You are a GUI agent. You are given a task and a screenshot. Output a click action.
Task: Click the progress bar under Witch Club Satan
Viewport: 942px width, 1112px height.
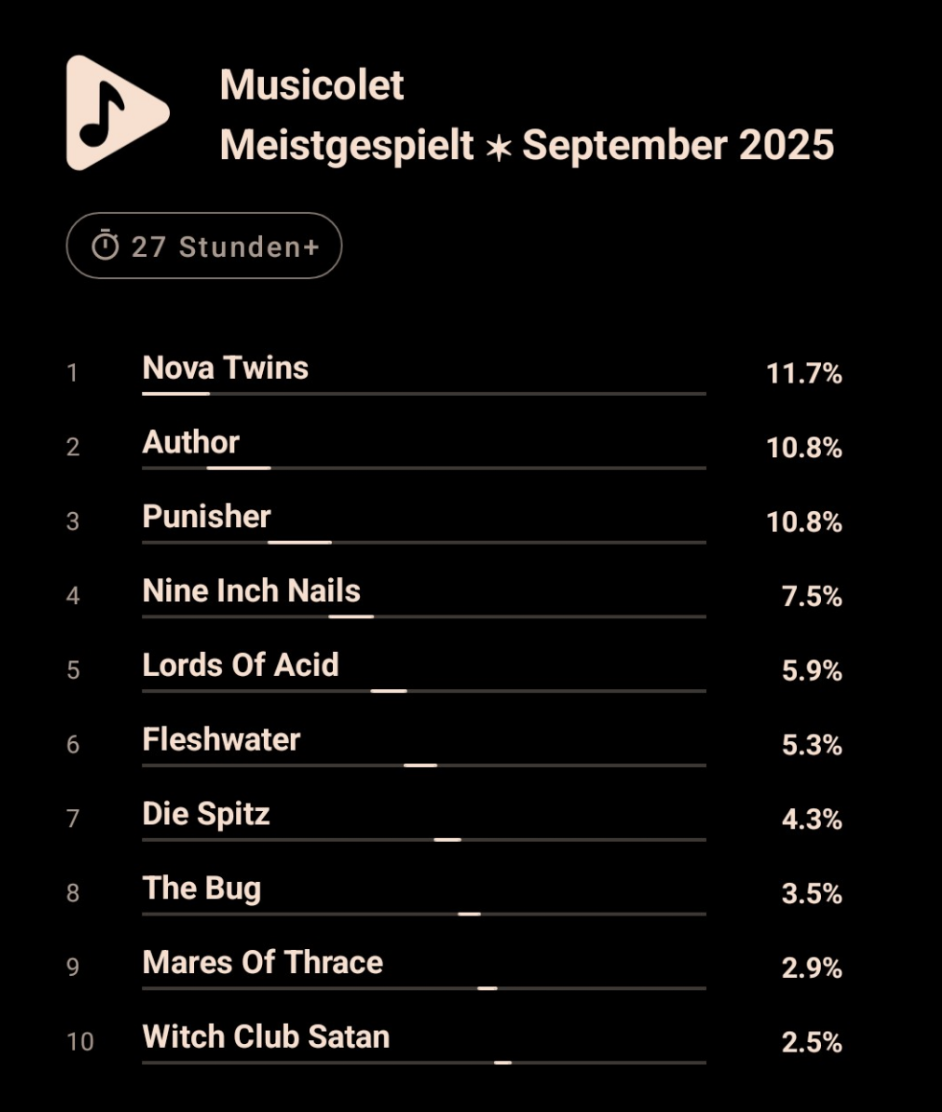tap(424, 1062)
